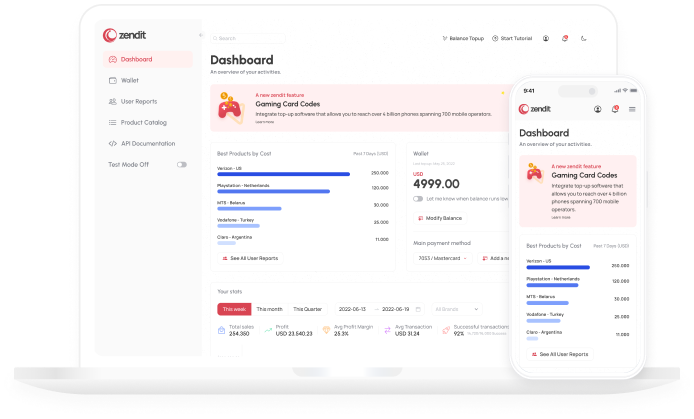Click the Avg Transaction swap arrows icon
The height and width of the screenshot is (419, 694).
coord(387,330)
